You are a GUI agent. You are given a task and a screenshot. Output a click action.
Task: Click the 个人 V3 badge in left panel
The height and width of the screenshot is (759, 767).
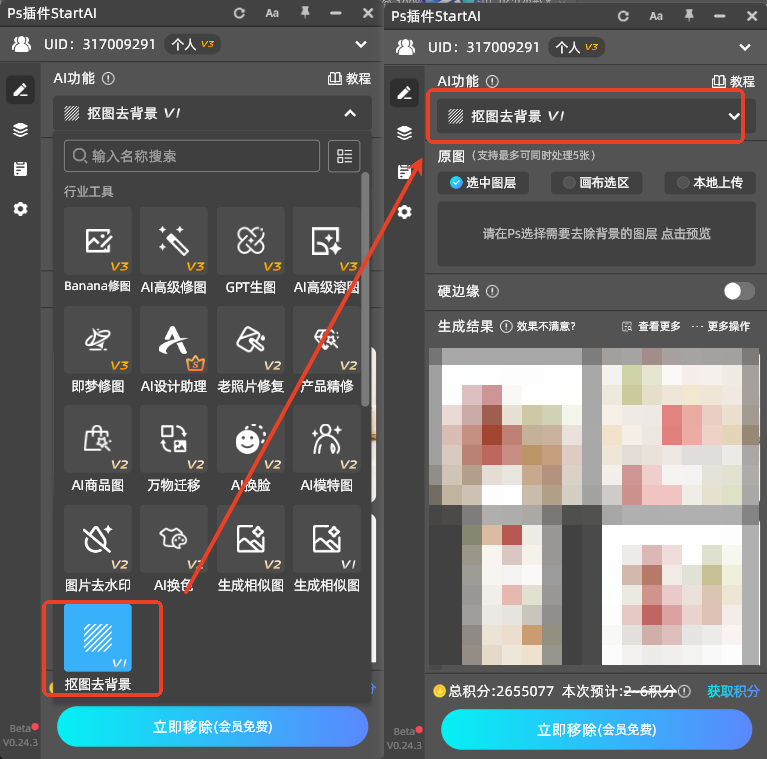[193, 45]
